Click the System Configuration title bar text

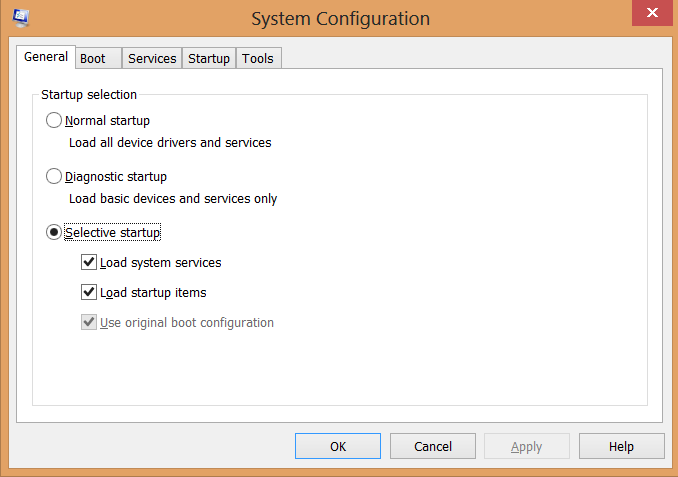coord(340,19)
